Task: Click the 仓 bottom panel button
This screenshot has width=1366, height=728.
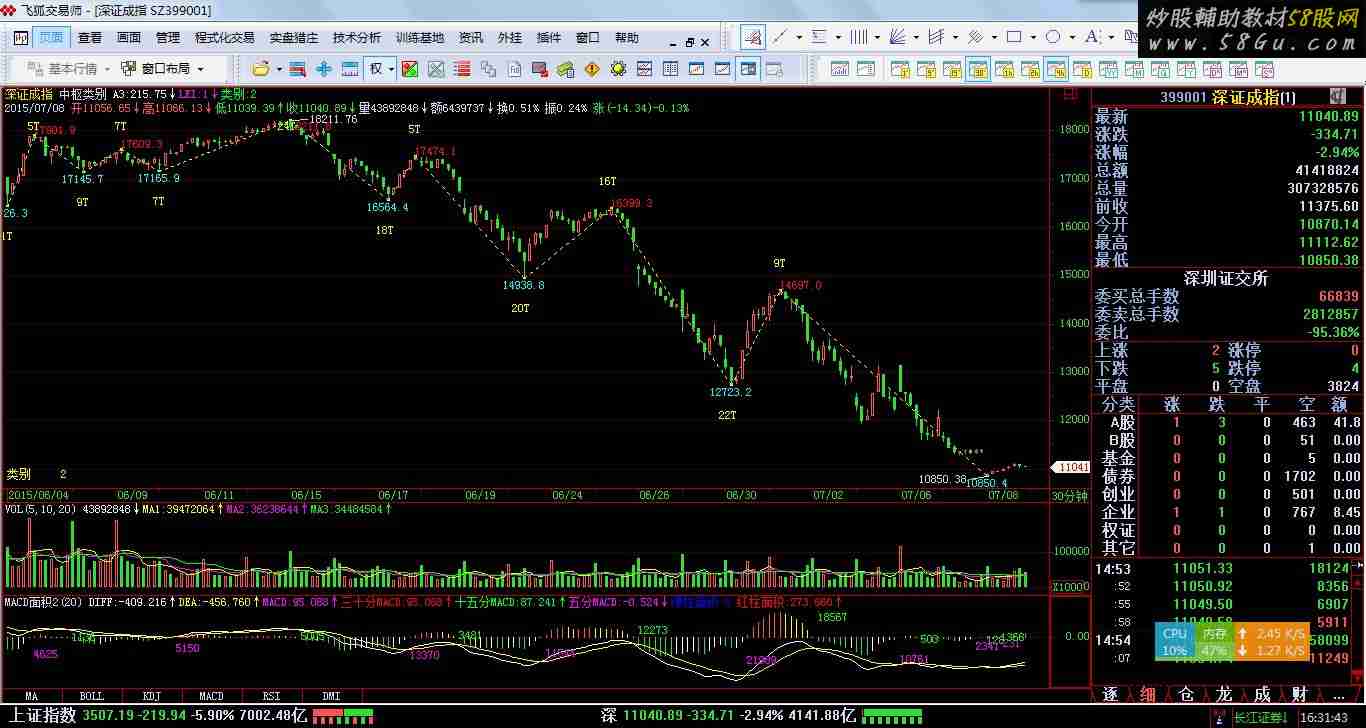Action: (x=1186, y=694)
